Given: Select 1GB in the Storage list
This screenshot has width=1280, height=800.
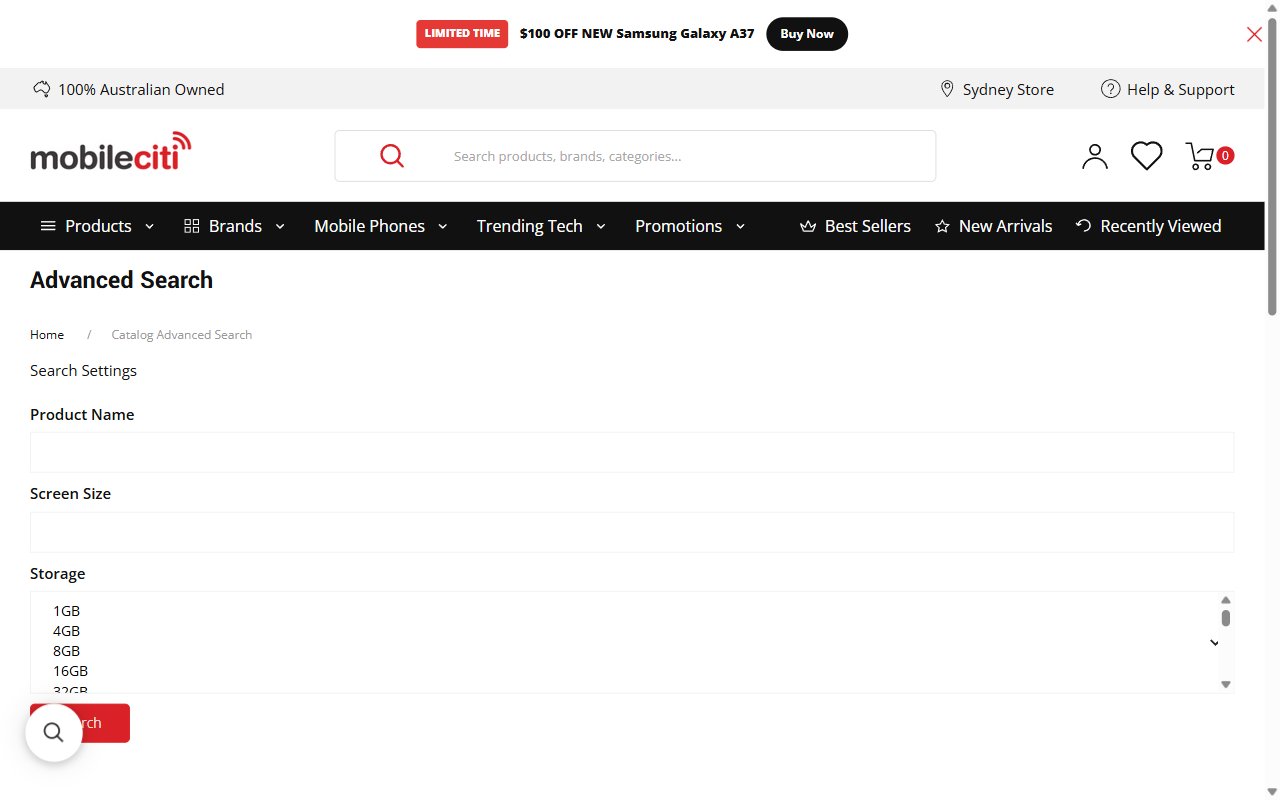Looking at the screenshot, I should pos(66,611).
